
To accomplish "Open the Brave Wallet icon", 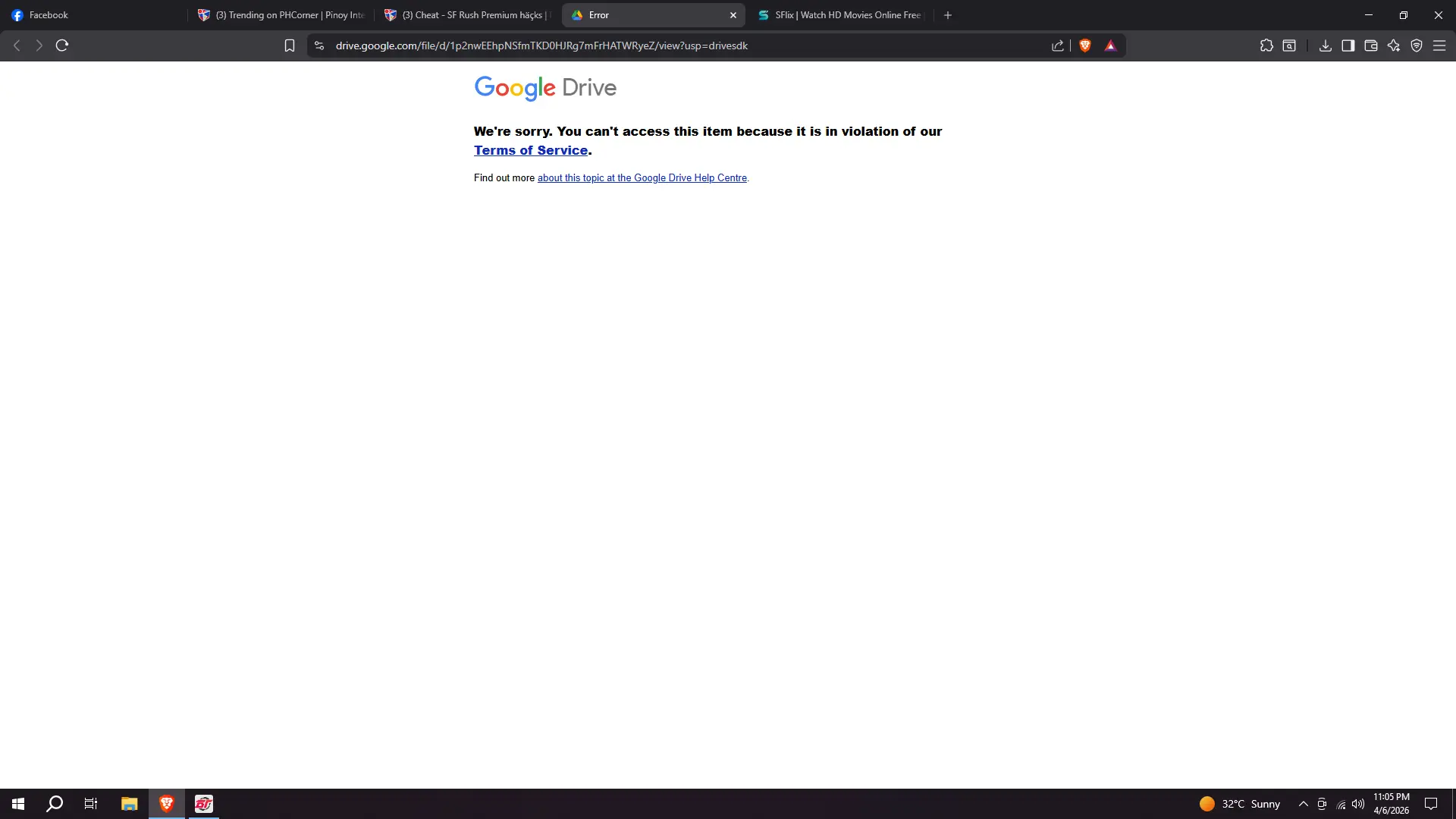I will pyautogui.click(x=1371, y=45).
